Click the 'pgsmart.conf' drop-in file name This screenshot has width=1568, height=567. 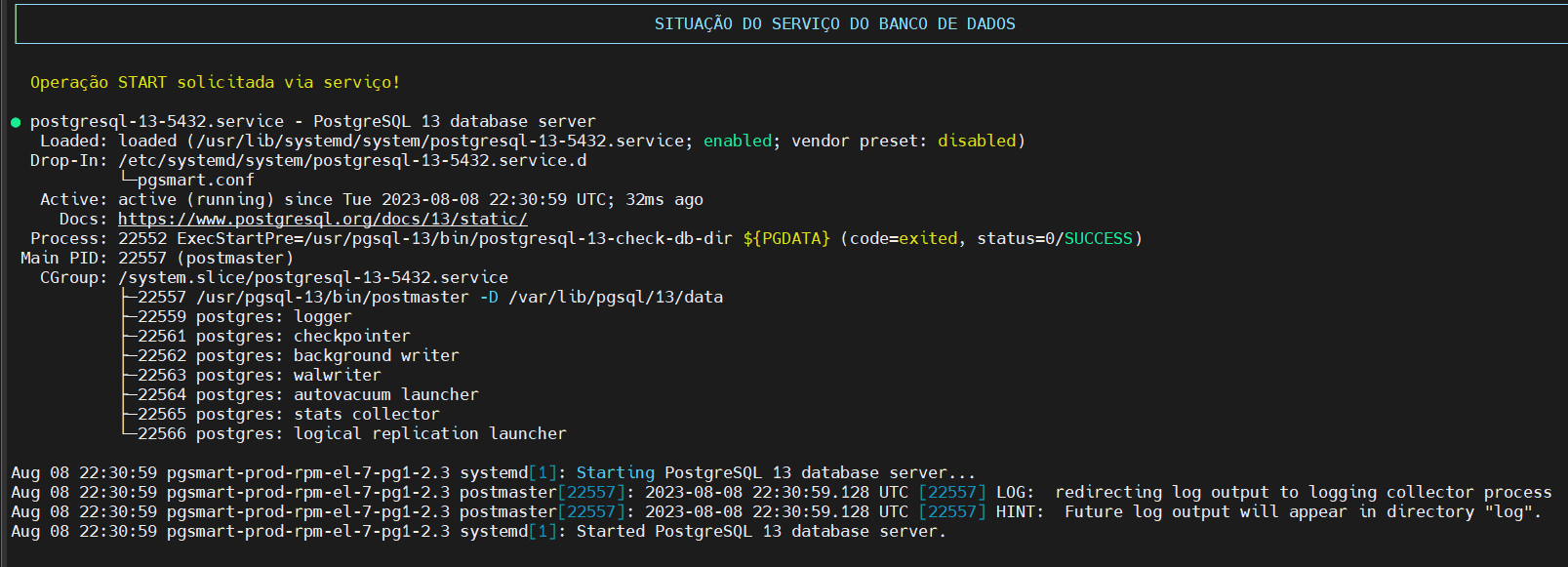(195, 180)
